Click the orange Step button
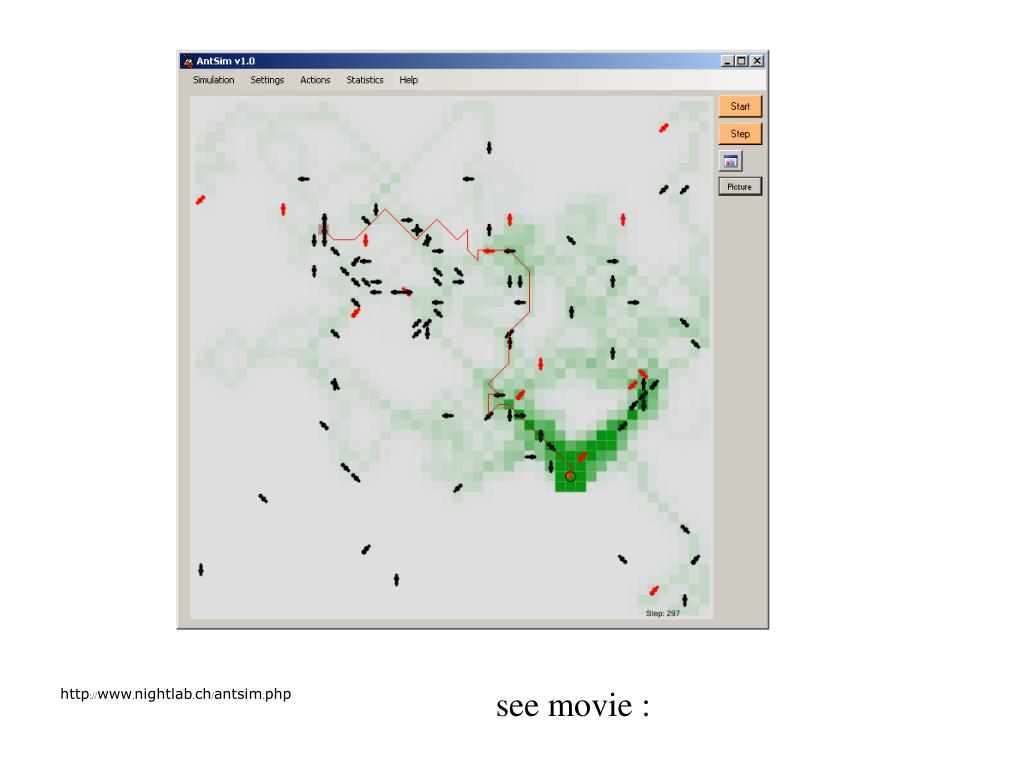This screenshot has height=768, width=1024. [740, 134]
